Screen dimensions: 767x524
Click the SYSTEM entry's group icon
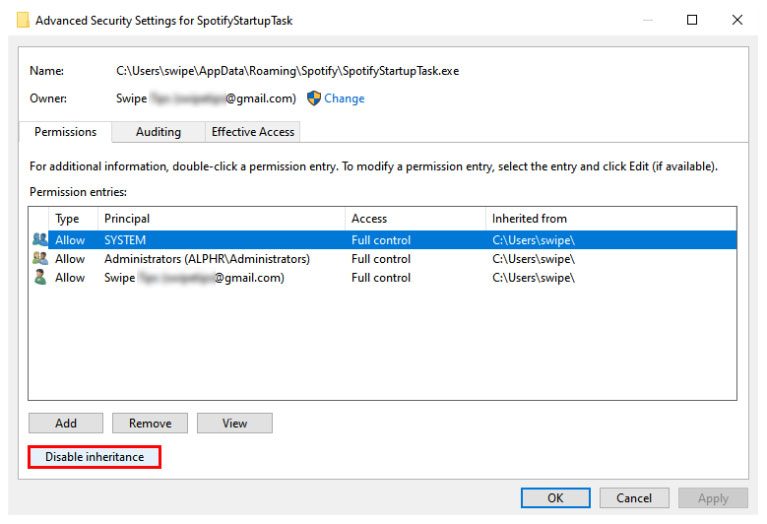pyautogui.click(x=40, y=240)
